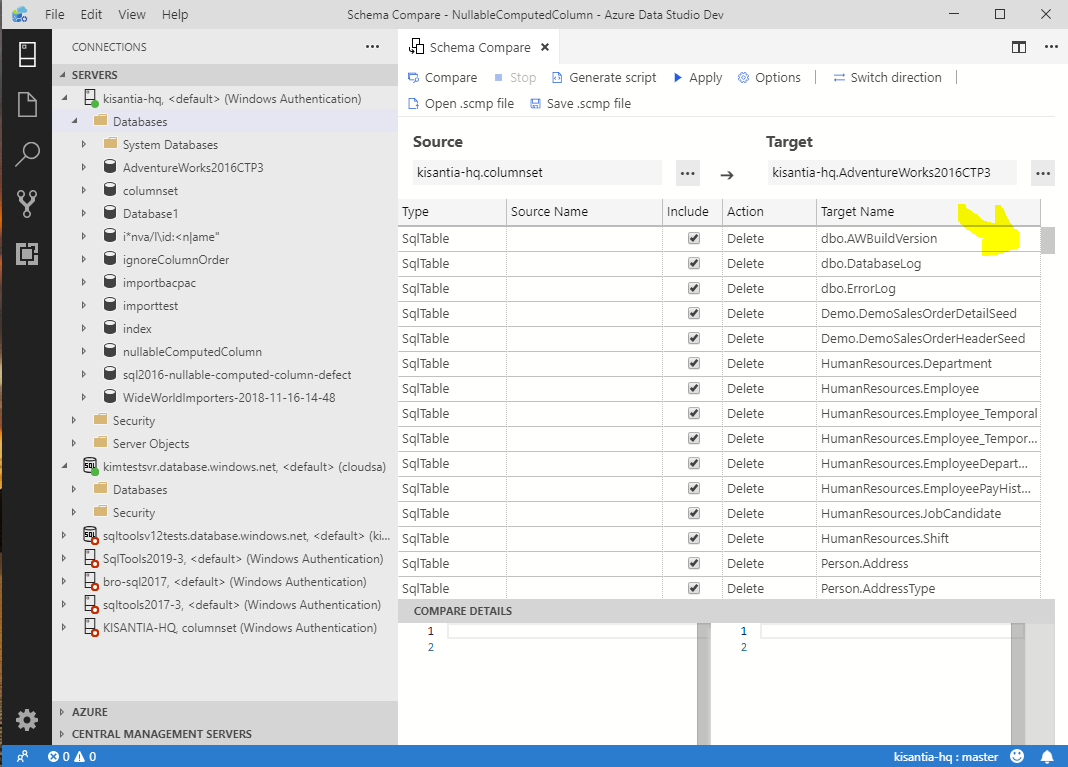Expand the AdventureWorks2016CTP3 database node

click(x=85, y=167)
